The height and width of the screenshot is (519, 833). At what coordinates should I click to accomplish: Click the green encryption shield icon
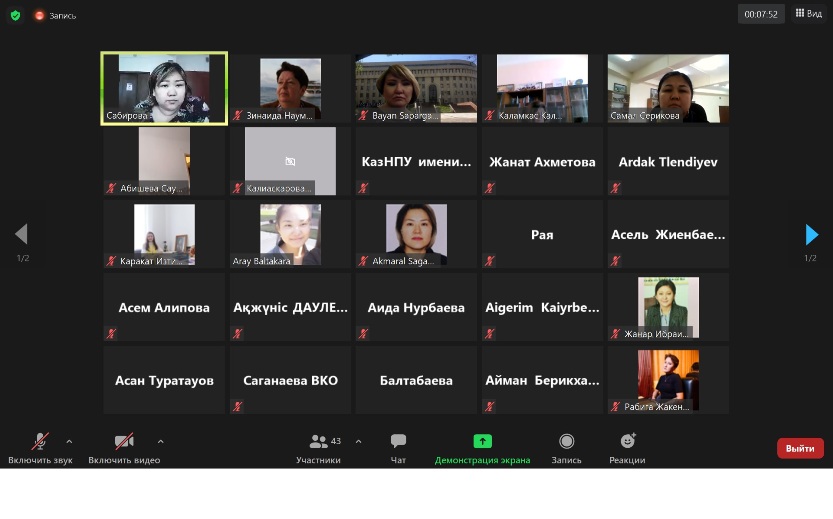[15, 15]
